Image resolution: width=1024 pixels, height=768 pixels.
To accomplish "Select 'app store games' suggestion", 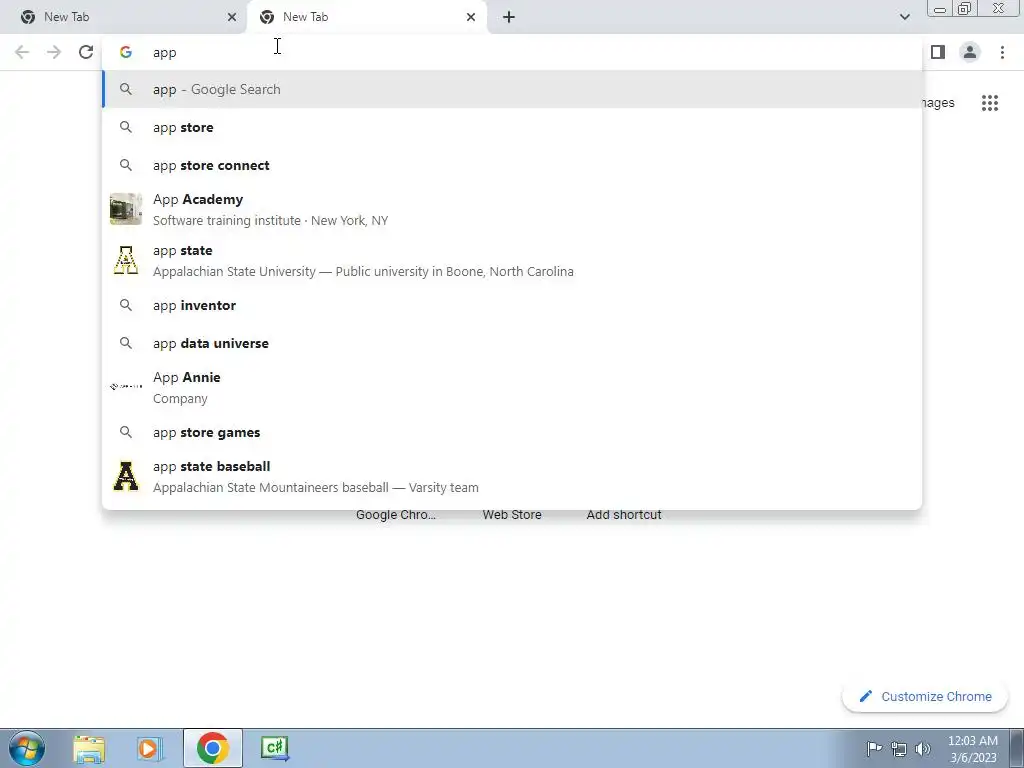I will tap(512, 432).
